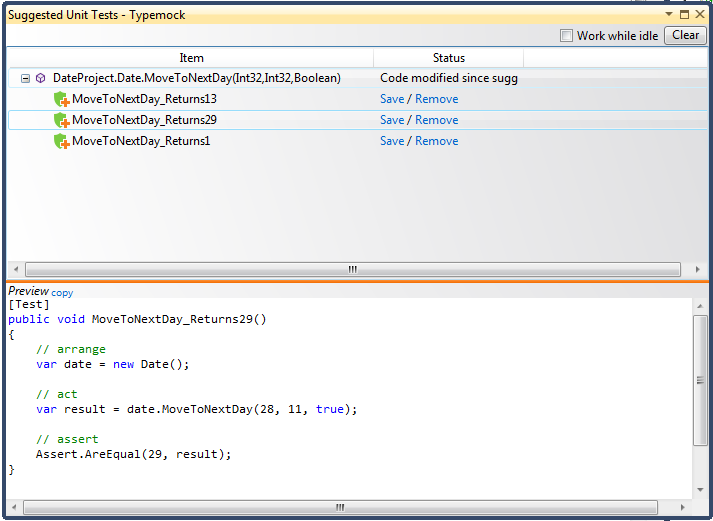Save the MoveToNextDay_Returns13 test

[392, 99]
